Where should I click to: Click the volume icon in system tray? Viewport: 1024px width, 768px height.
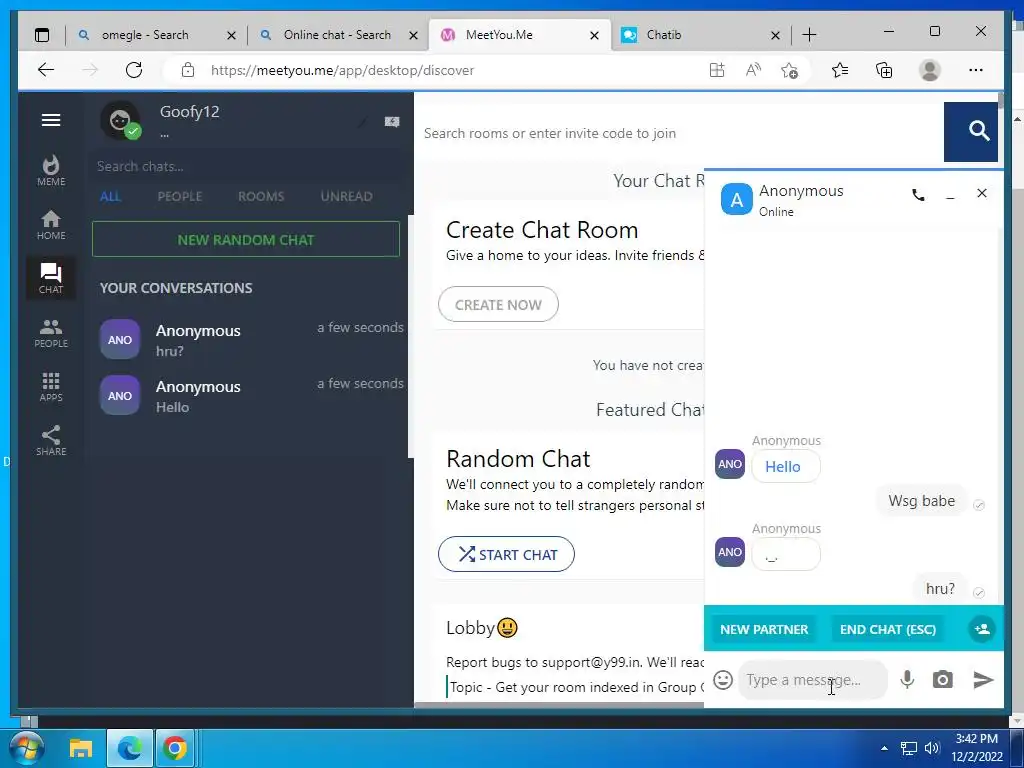pyautogui.click(x=932, y=748)
